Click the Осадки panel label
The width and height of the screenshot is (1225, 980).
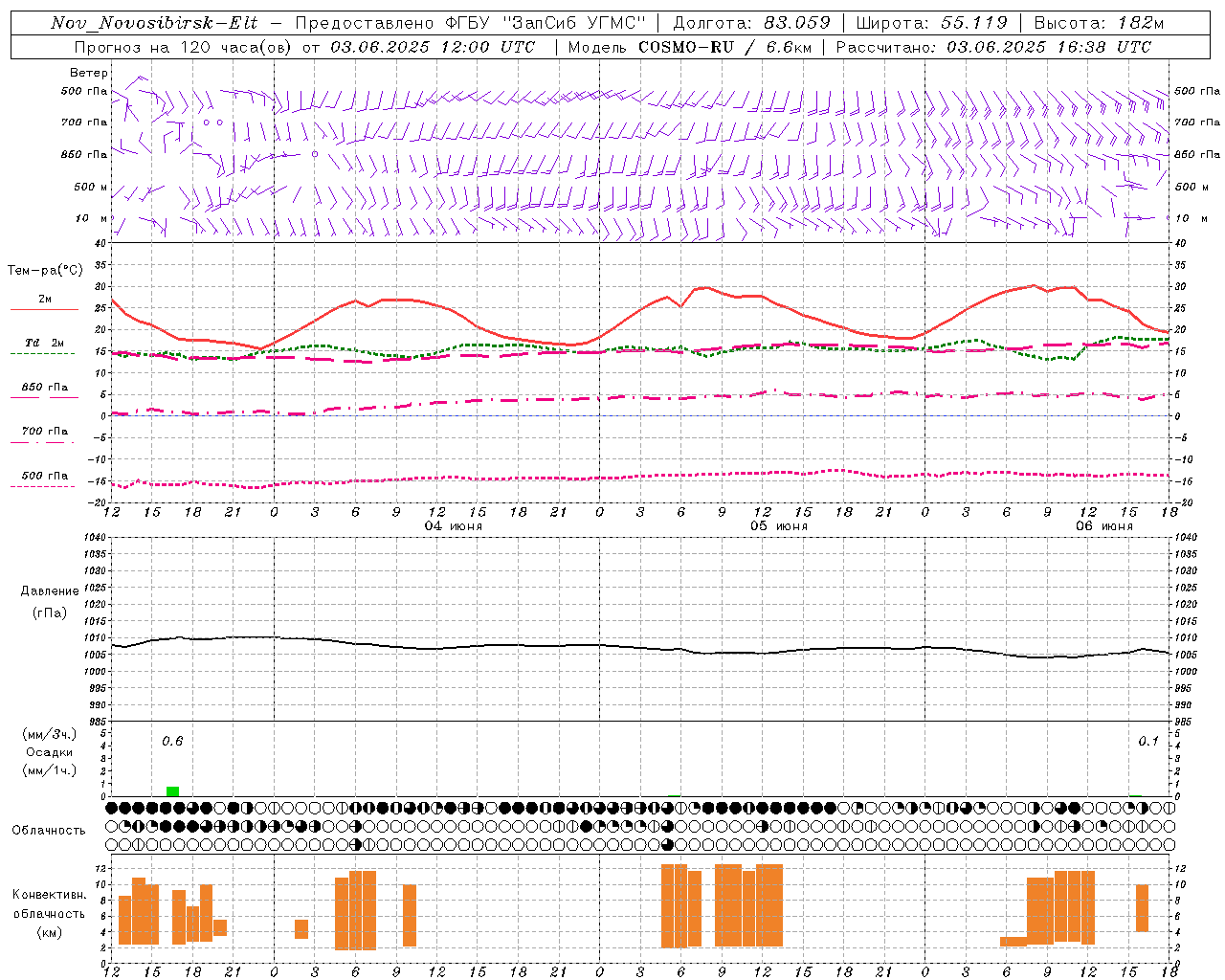click(50, 753)
